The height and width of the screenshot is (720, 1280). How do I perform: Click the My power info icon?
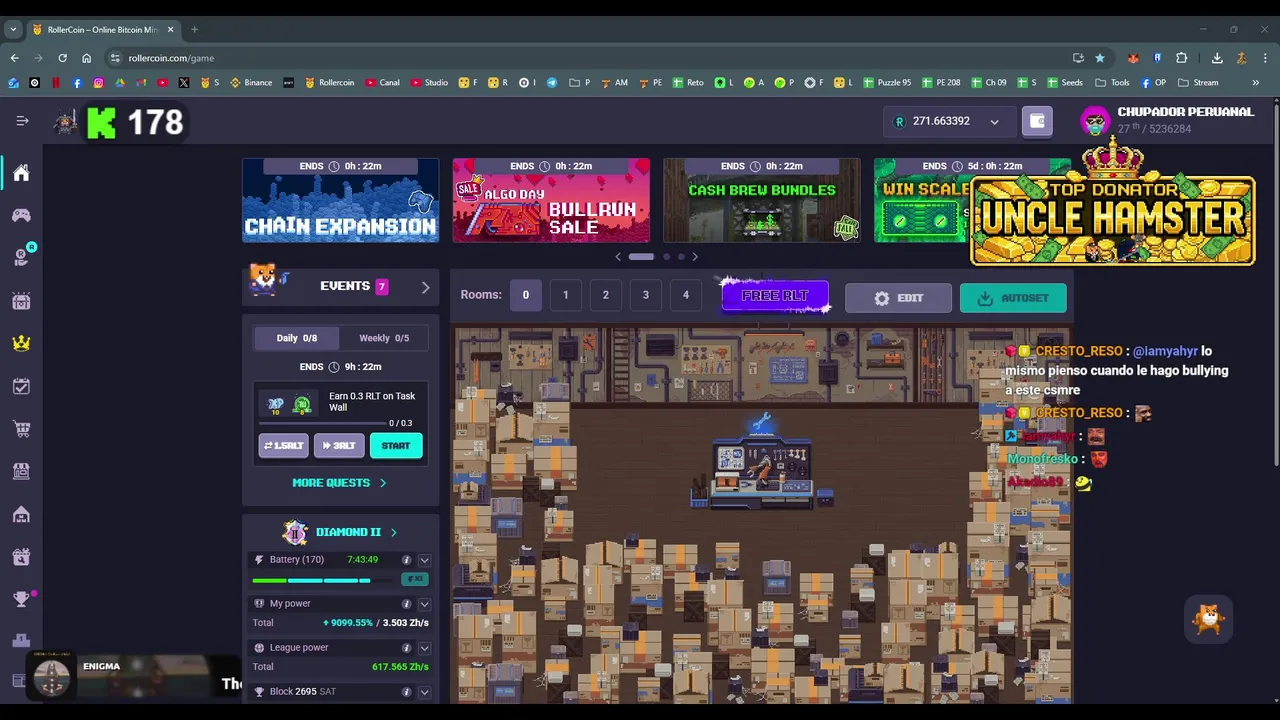pyautogui.click(x=406, y=604)
